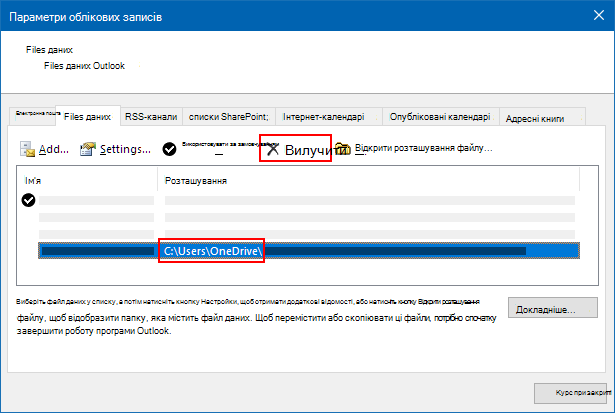Select the Files даних tab
Viewport: 615px width, 413px height.
(x=87, y=116)
